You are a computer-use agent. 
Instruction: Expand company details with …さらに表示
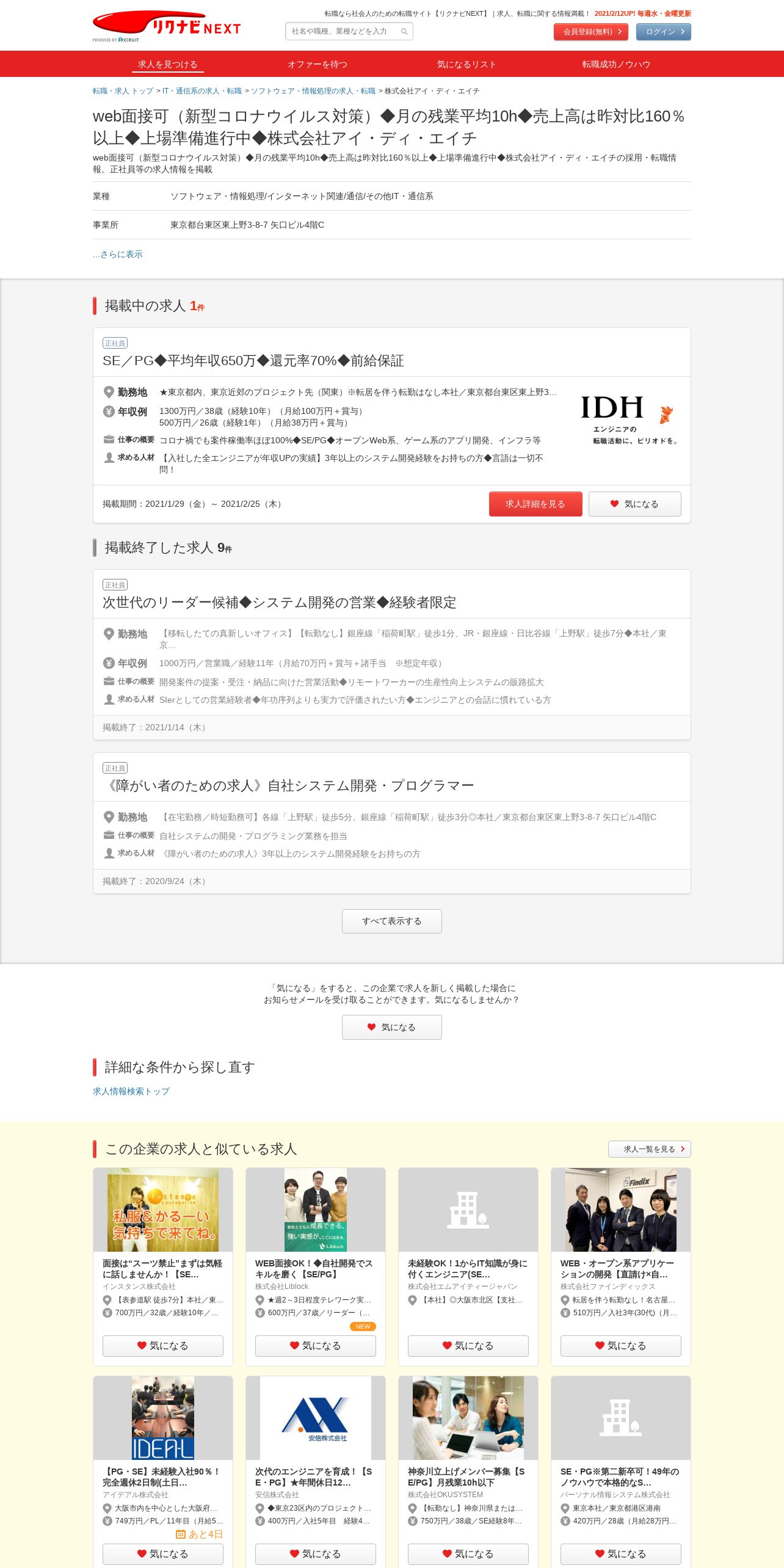click(x=118, y=254)
